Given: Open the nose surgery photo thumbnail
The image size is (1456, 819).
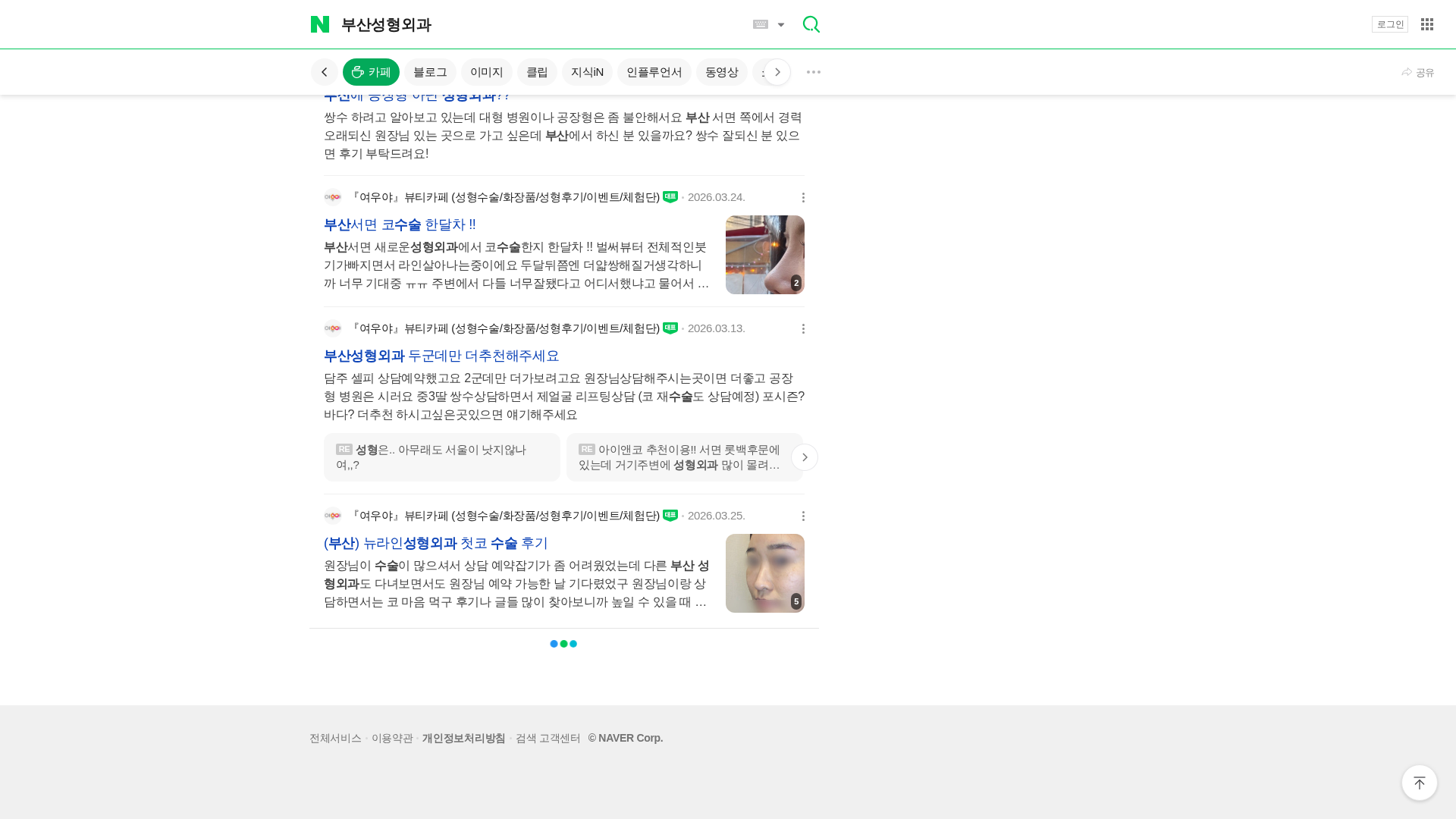Looking at the screenshot, I should pos(764,255).
